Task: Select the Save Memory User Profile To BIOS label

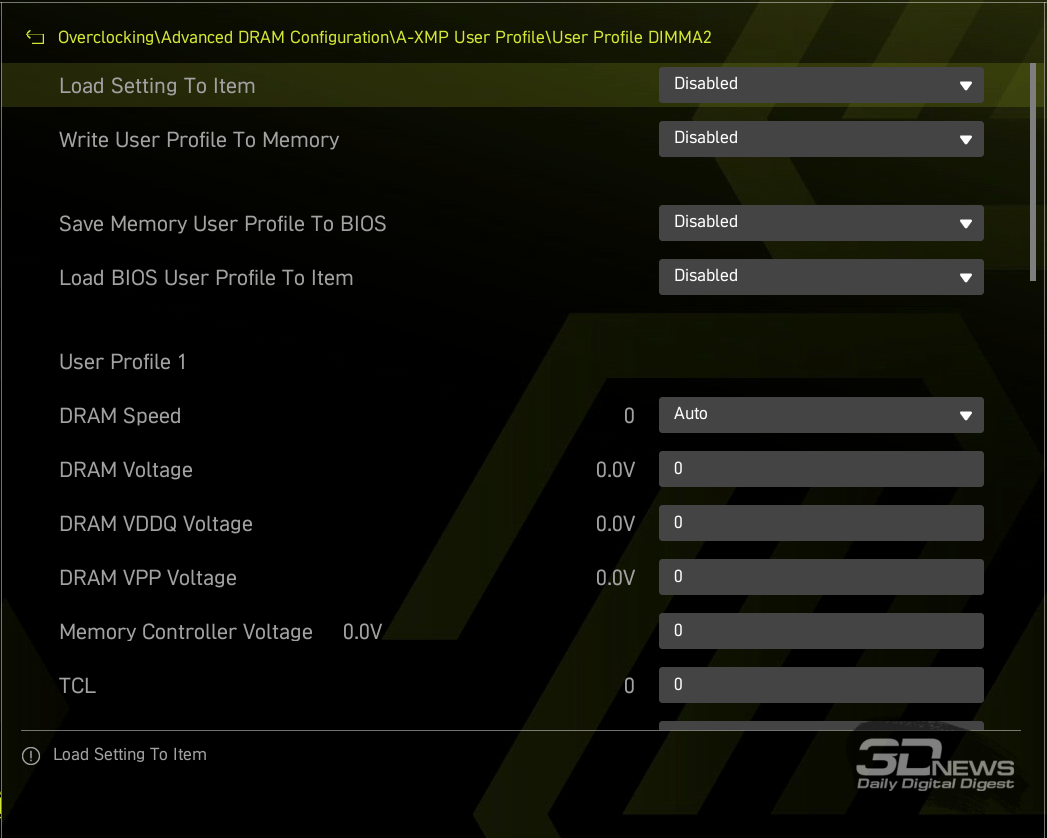Action: pos(222,224)
